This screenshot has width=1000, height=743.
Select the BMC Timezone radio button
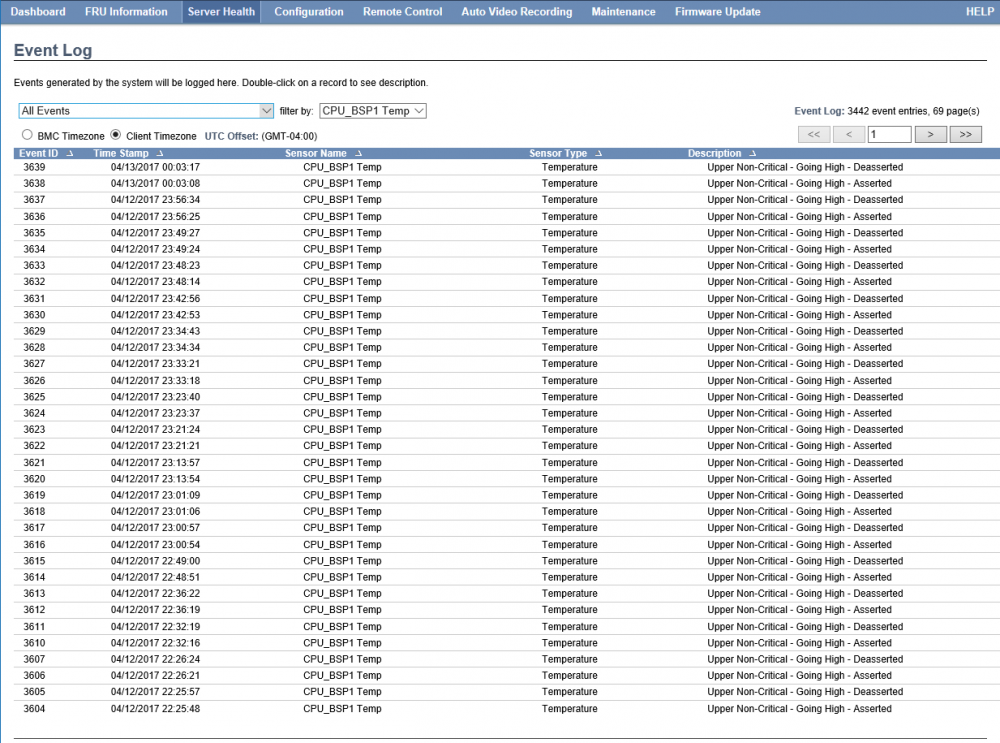pos(27,135)
